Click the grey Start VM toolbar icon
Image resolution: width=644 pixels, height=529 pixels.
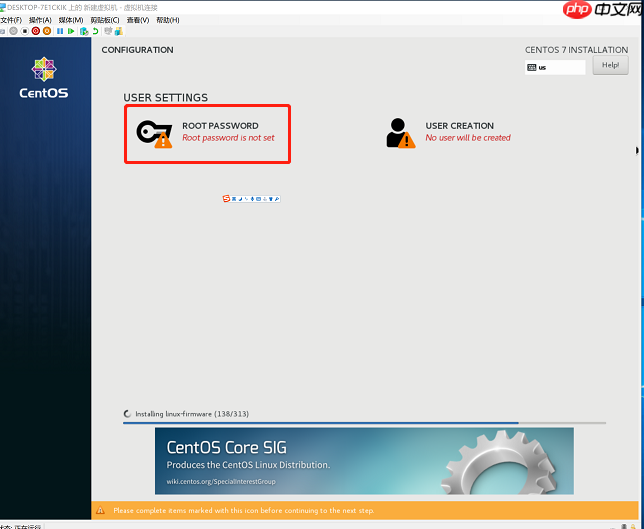[x=14, y=31]
